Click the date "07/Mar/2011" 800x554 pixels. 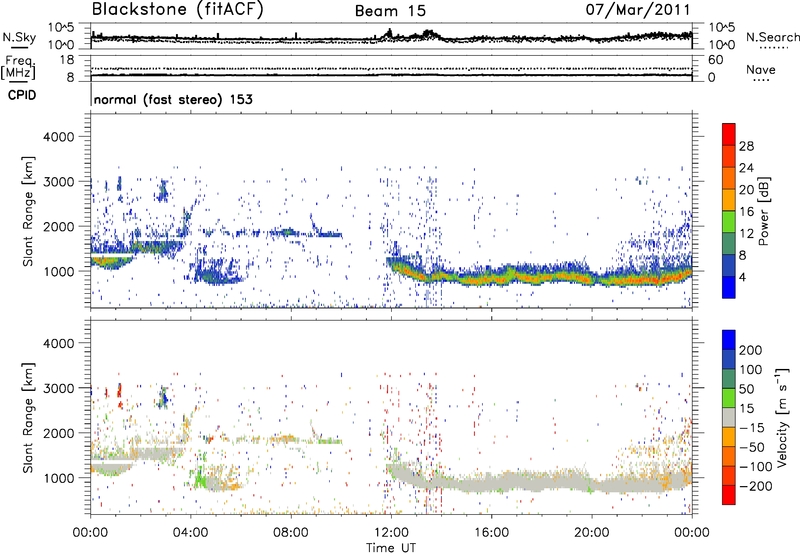(x=638, y=9)
